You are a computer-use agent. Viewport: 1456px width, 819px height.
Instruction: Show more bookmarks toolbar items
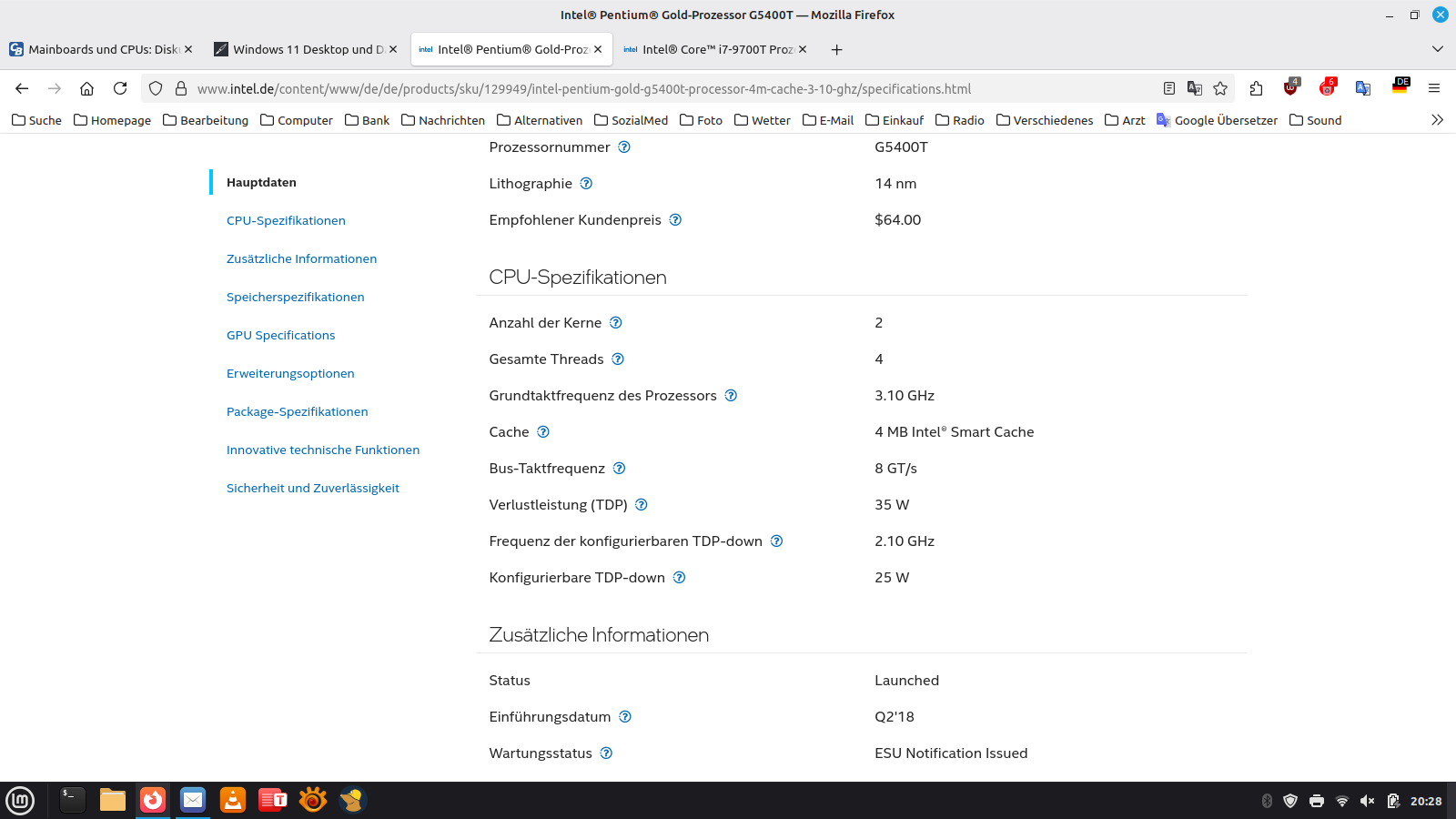pos(1437,120)
